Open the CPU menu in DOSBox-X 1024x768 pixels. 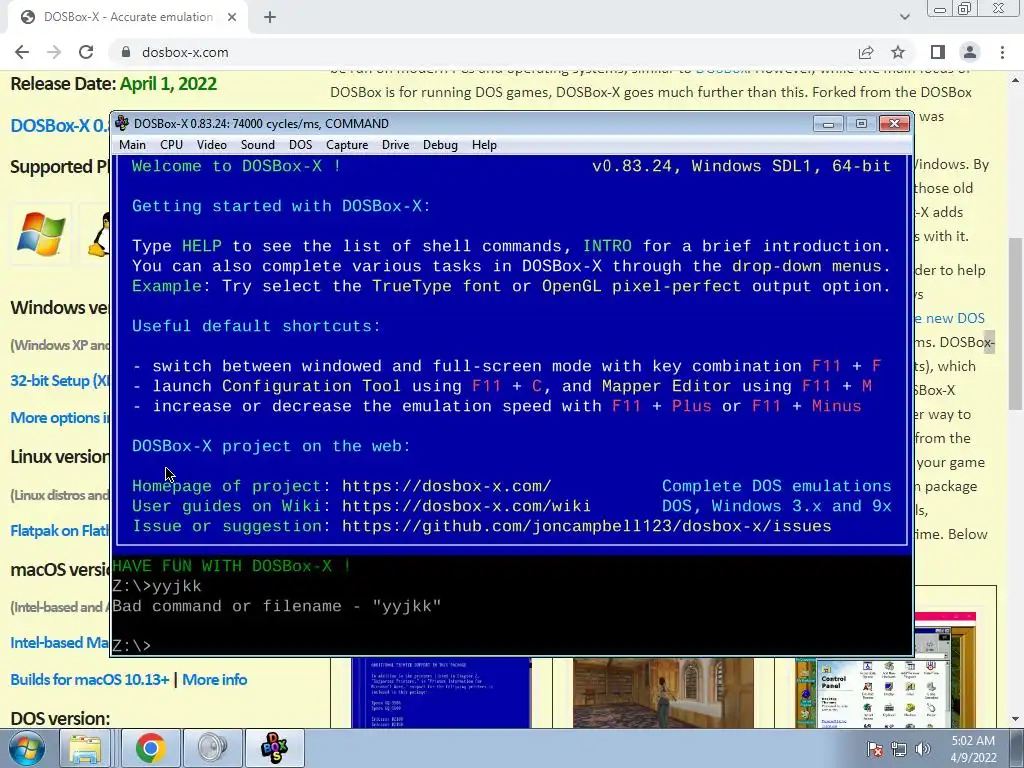click(x=172, y=145)
